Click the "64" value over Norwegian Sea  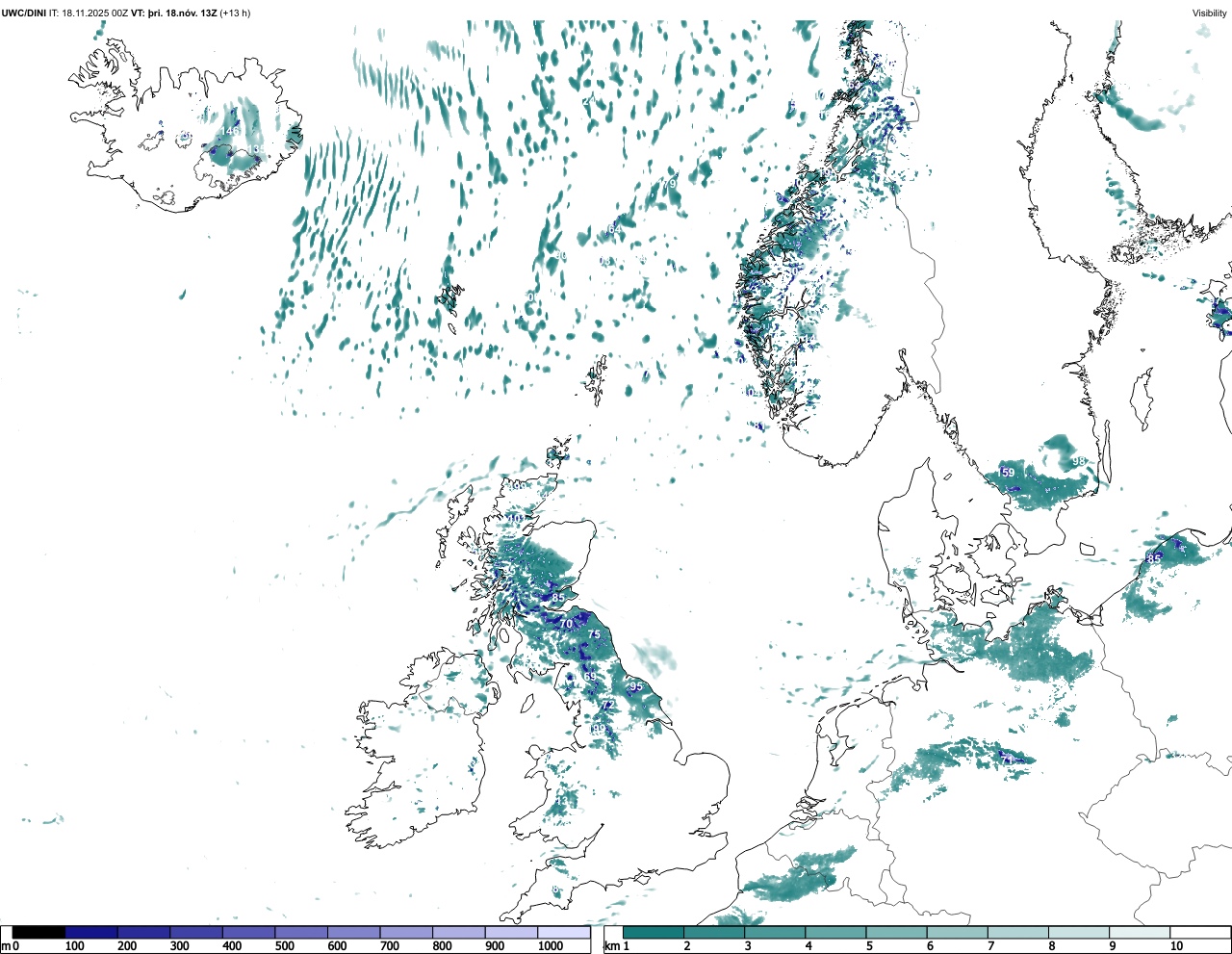613,229
